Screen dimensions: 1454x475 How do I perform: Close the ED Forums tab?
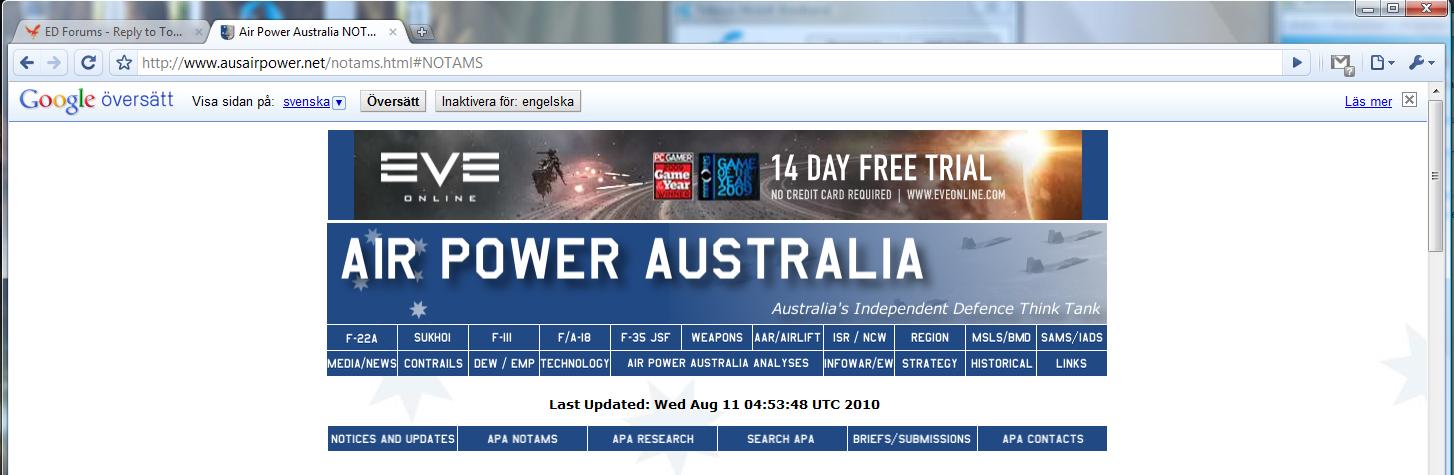[198, 32]
